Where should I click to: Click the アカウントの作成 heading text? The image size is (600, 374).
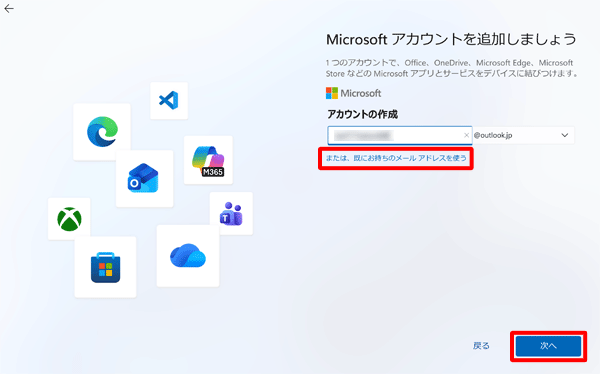362,114
